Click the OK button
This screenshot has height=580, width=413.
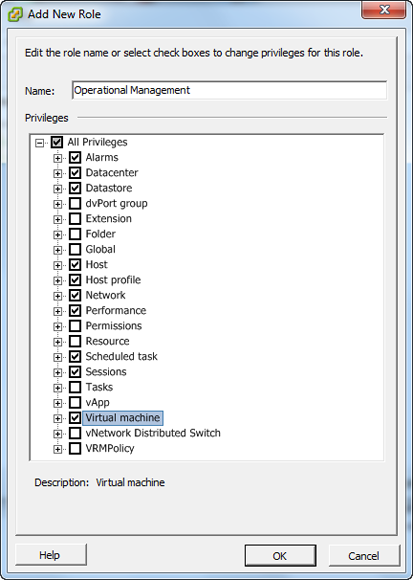[280, 556]
